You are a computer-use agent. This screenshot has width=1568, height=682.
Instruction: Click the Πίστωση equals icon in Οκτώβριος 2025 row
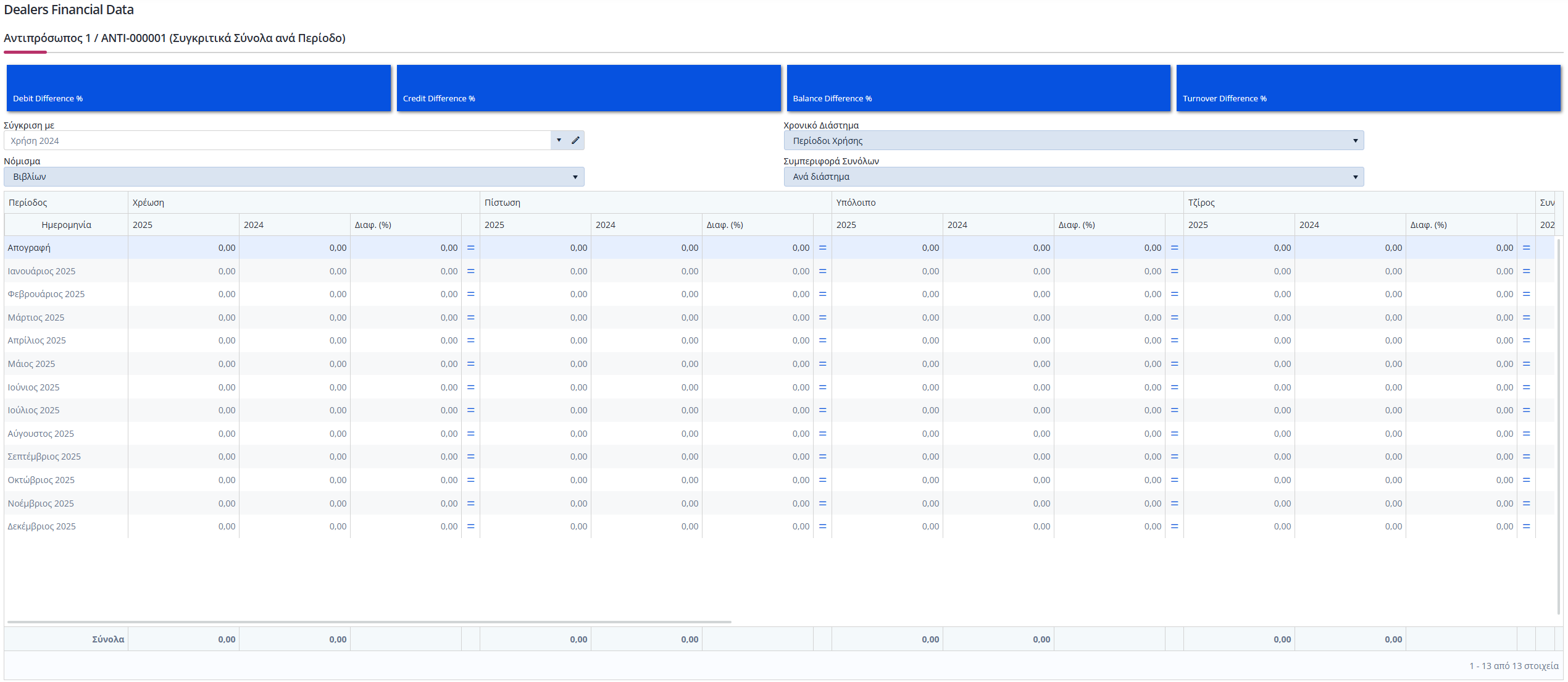(x=822, y=480)
